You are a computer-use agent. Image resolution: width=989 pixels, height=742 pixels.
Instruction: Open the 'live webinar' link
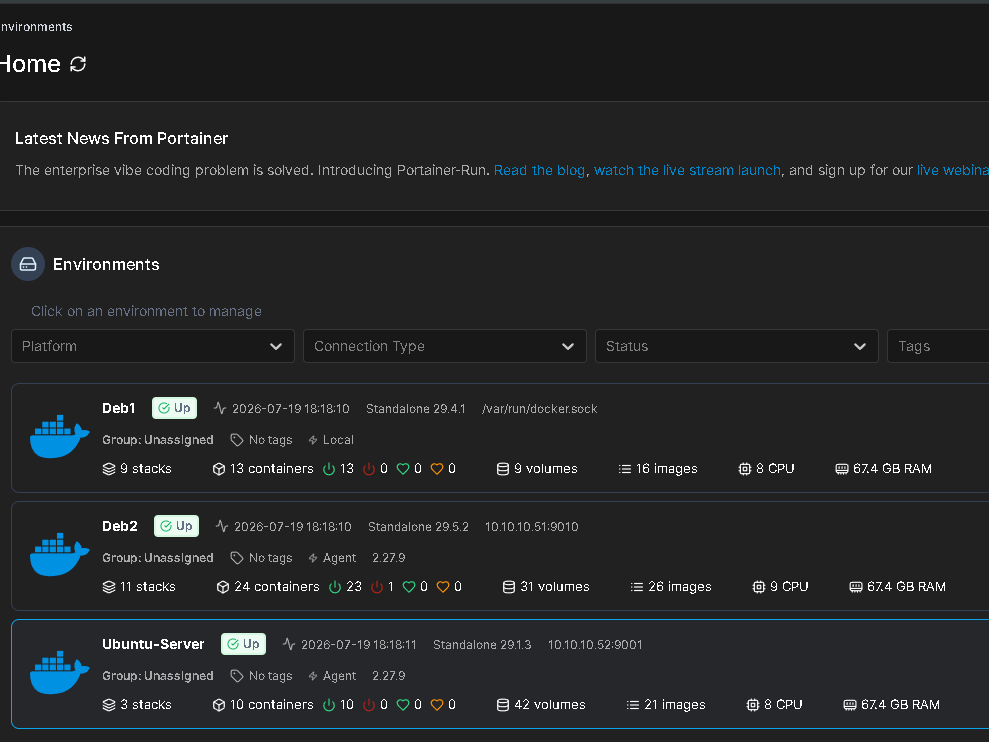[x=953, y=170]
